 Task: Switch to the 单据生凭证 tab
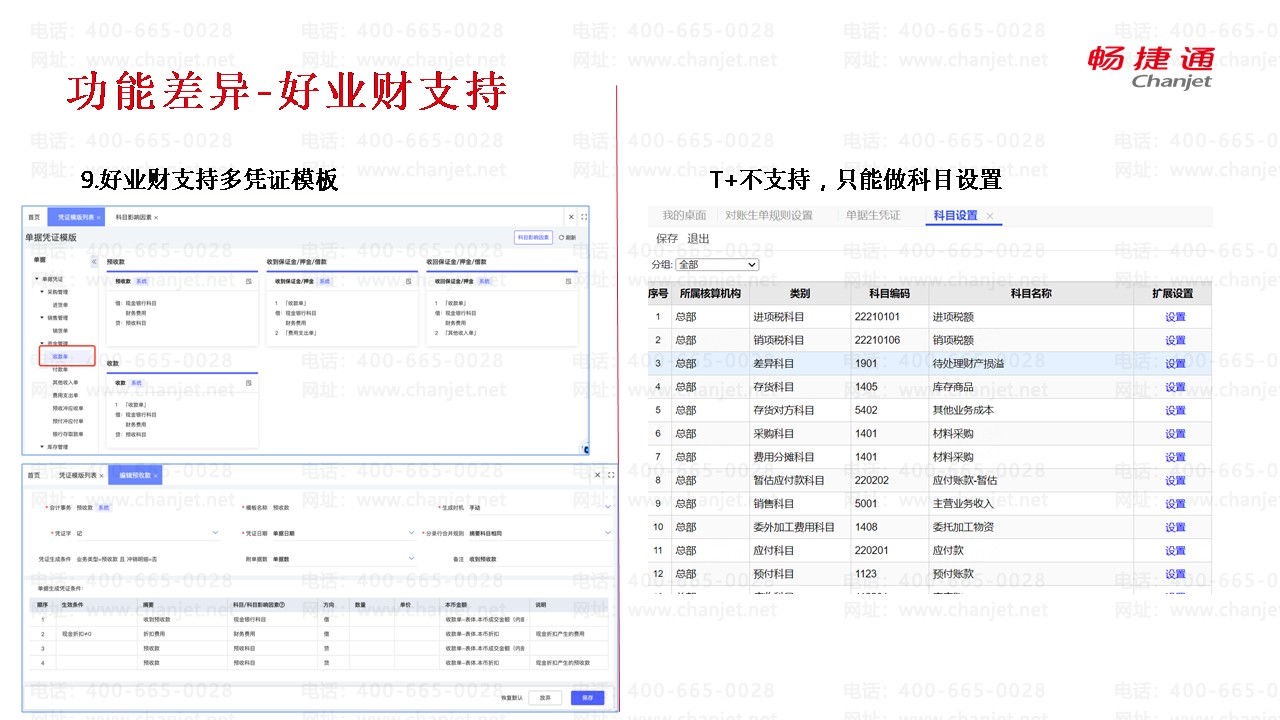(x=873, y=216)
